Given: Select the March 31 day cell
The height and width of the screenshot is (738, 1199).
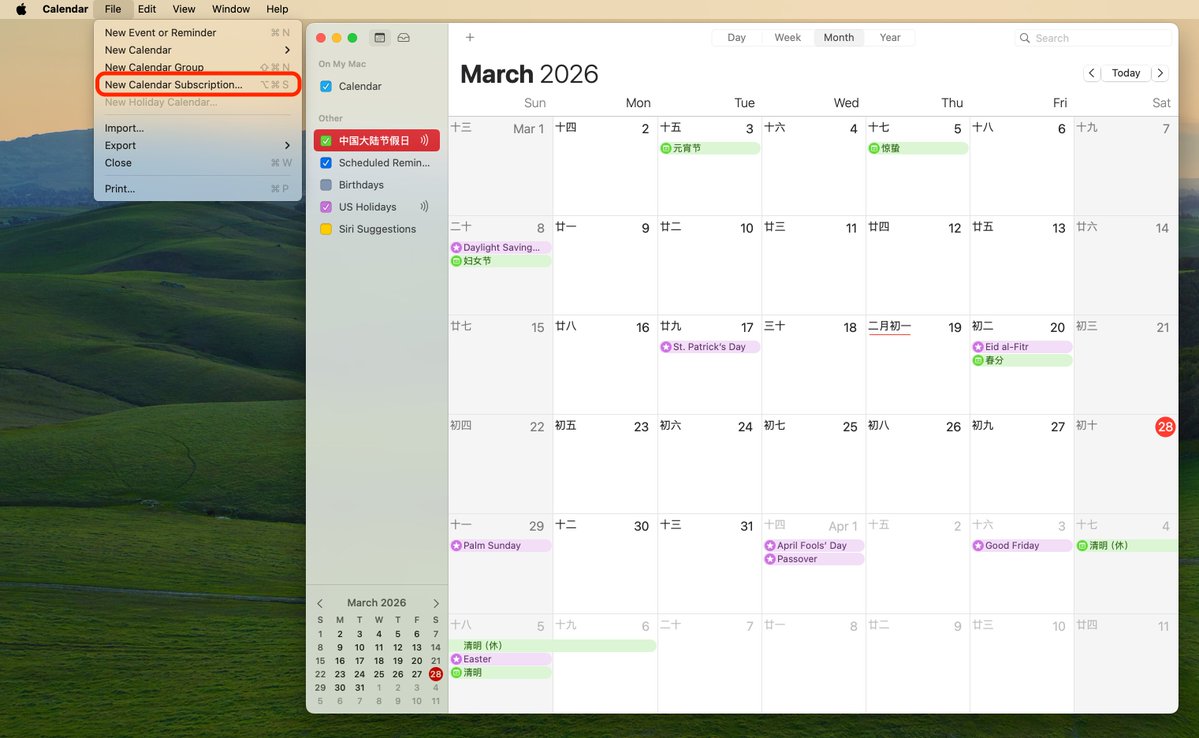Looking at the screenshot, I should tap(710, 564).
